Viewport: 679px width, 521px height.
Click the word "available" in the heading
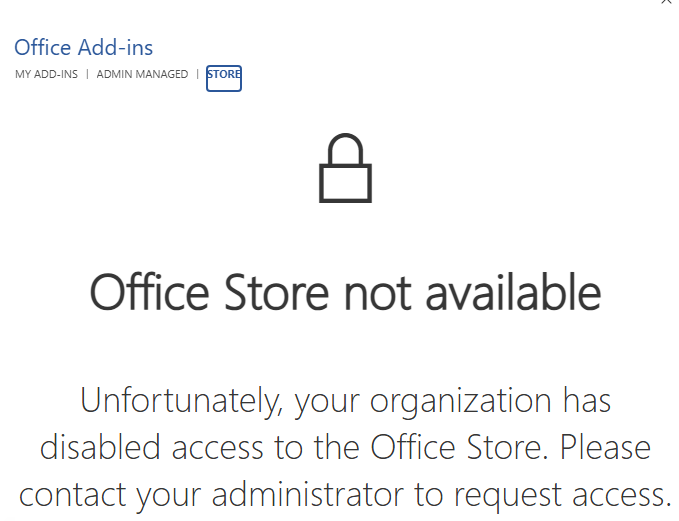[x=514, y=292]
